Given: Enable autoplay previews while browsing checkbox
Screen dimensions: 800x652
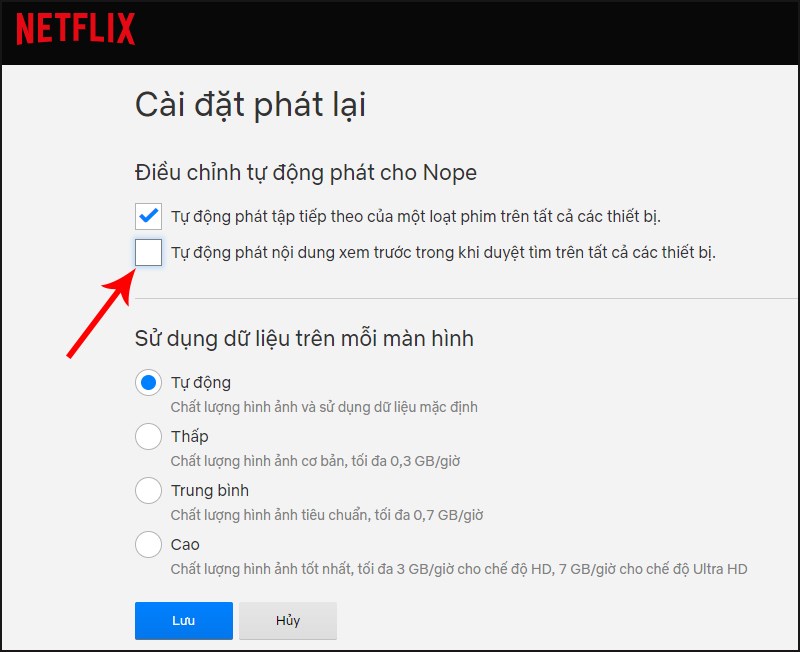Looking at the screenshot, I should [148, 253].
